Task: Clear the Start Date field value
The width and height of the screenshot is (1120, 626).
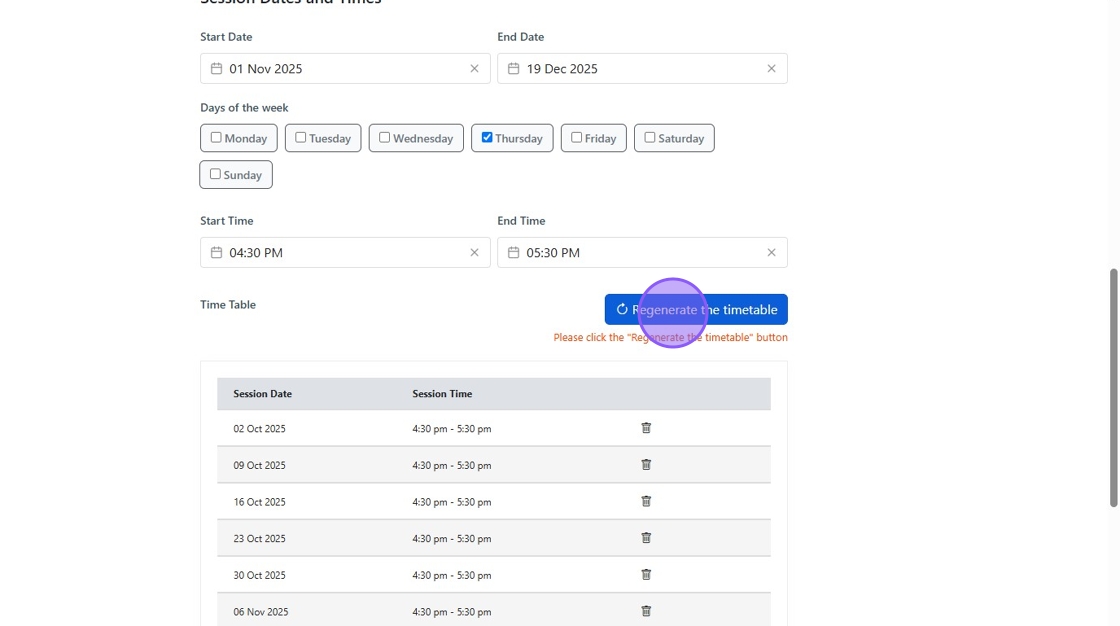Action: pos(474,69)
